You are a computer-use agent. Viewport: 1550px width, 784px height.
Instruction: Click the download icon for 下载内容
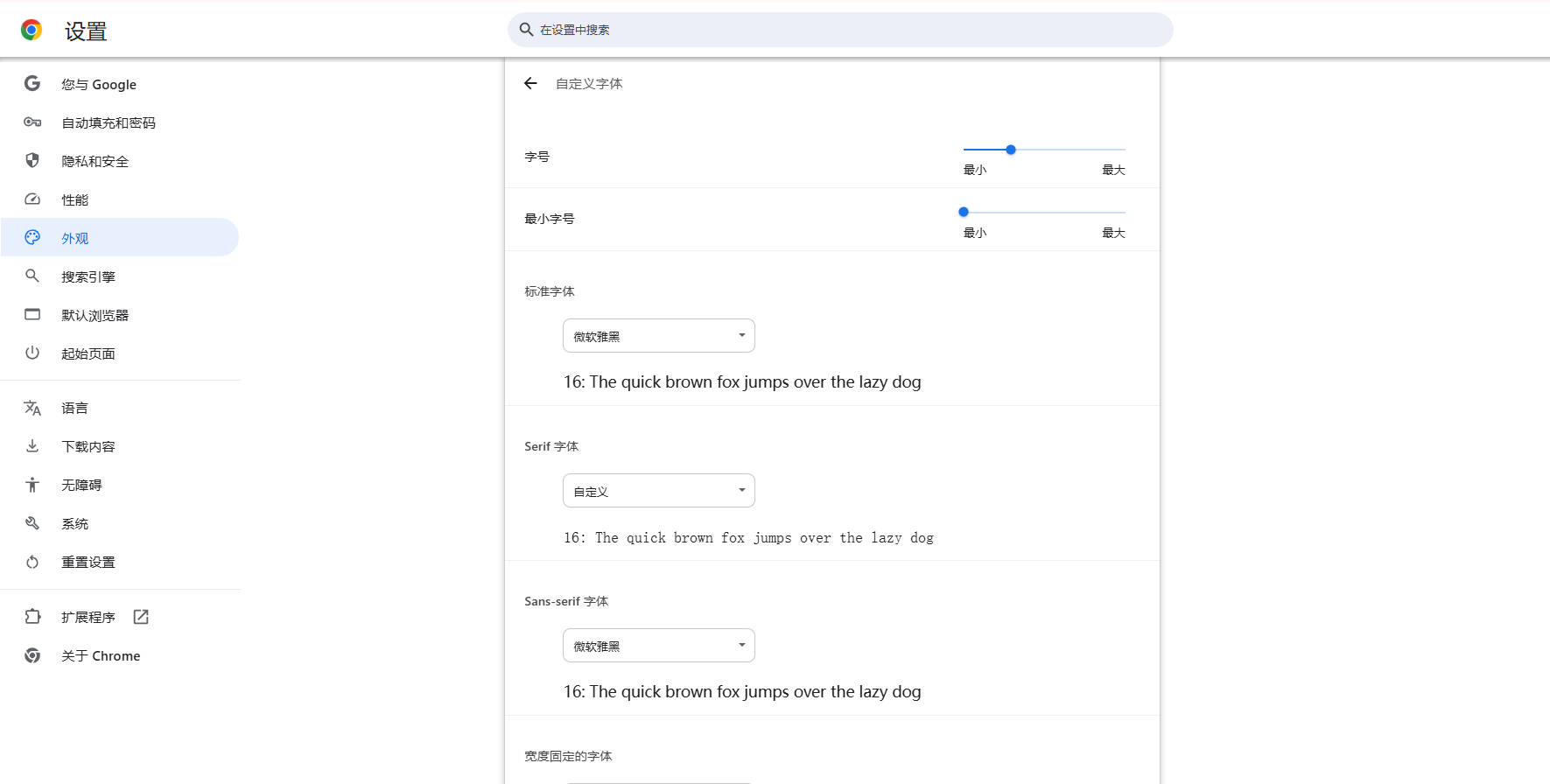32,446
